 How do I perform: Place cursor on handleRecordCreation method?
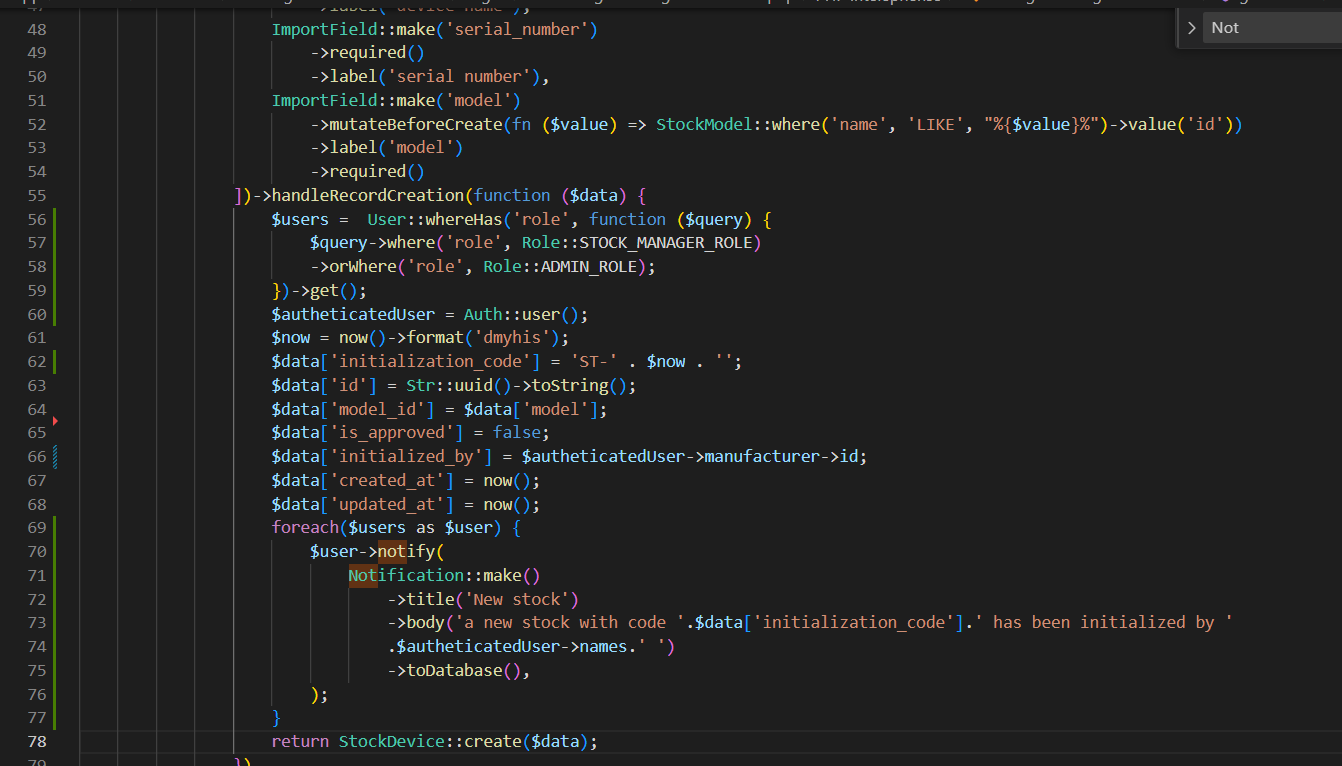point(368,195)
